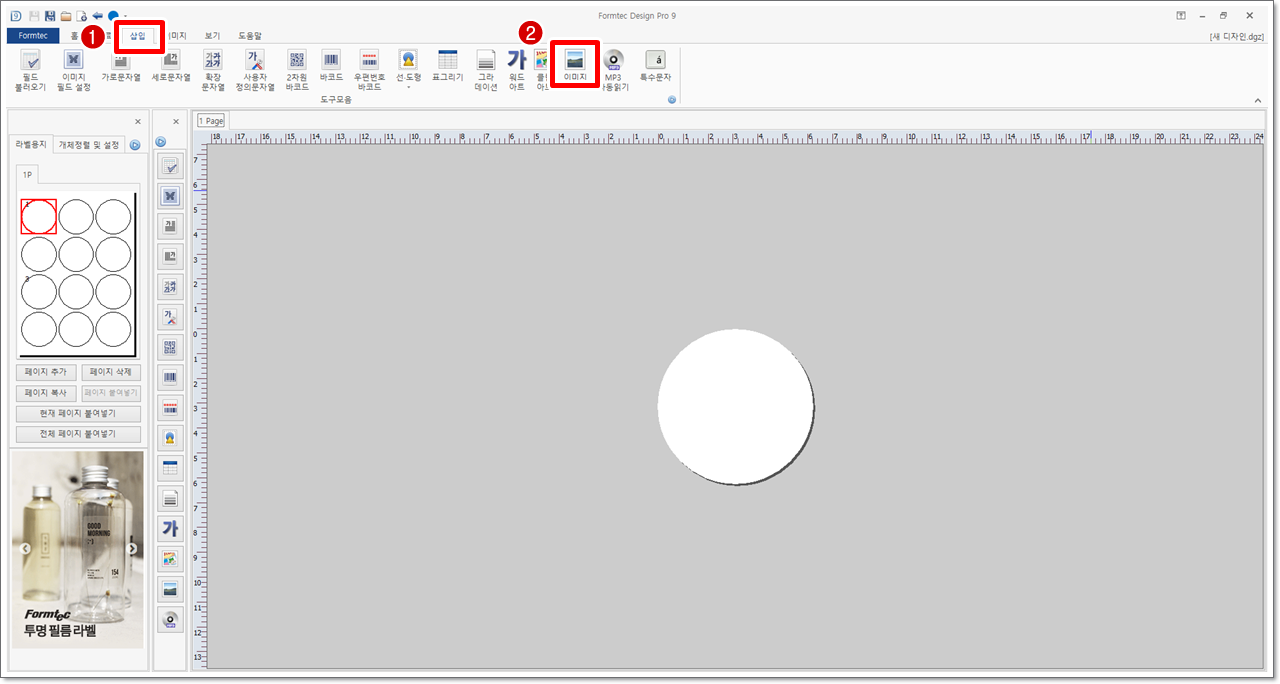Image resolution: width=1280 pixels, height=684 pixels.
Task: Click the 필드 불러오기 ribbon icon
Action: (30, 70)
